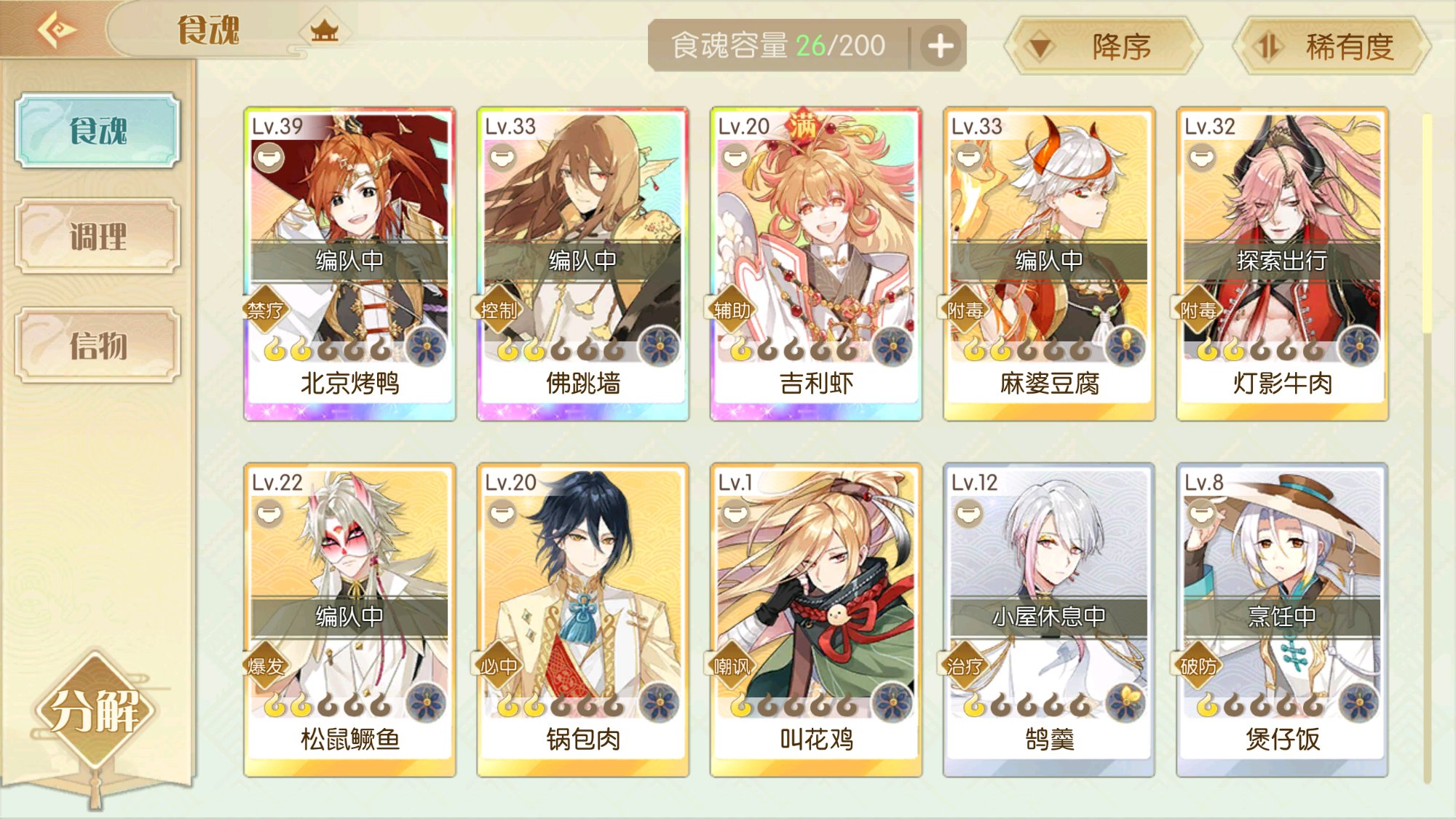The image size is (1456, 819).
Task: Tap the 禁疗 role badge on 北京烤鸭
Action: 264,311
